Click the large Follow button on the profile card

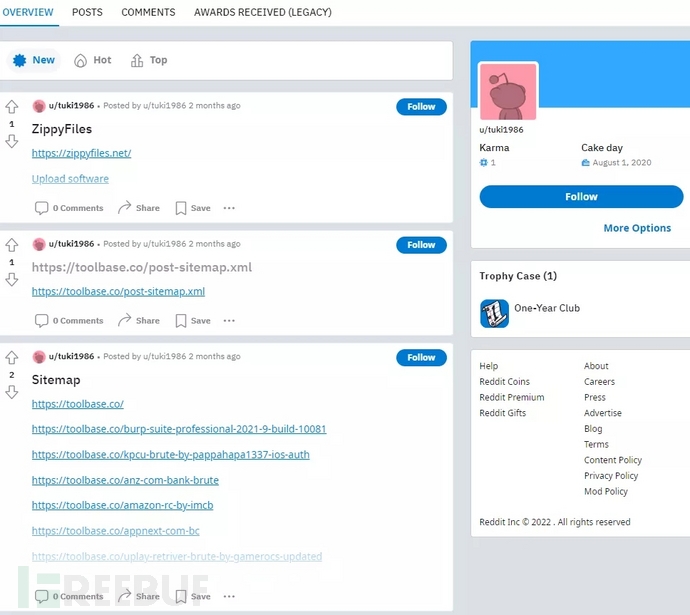tap(581, 197)
